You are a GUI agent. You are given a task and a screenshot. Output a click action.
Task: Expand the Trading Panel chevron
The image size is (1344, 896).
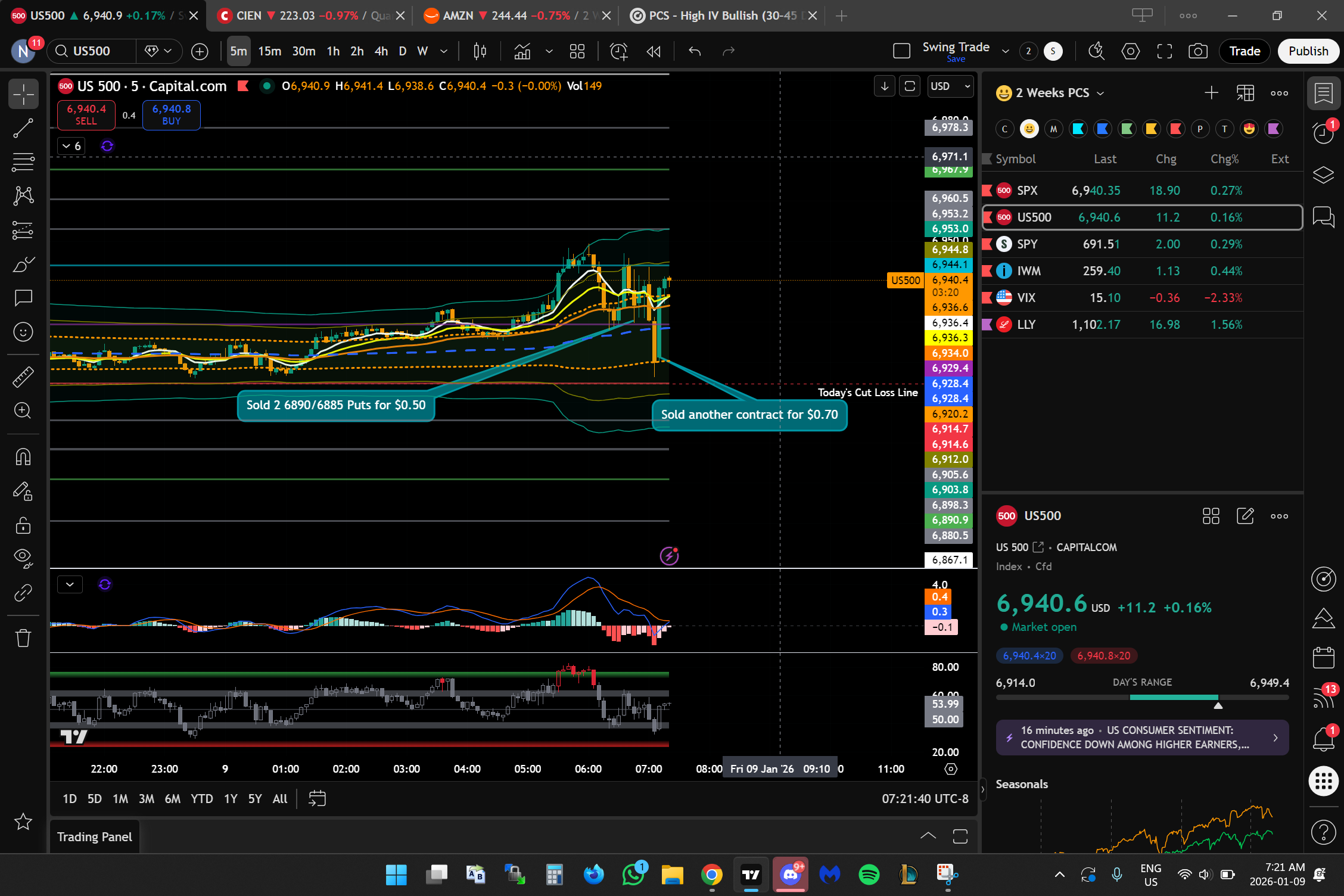(x=928, y=836)
